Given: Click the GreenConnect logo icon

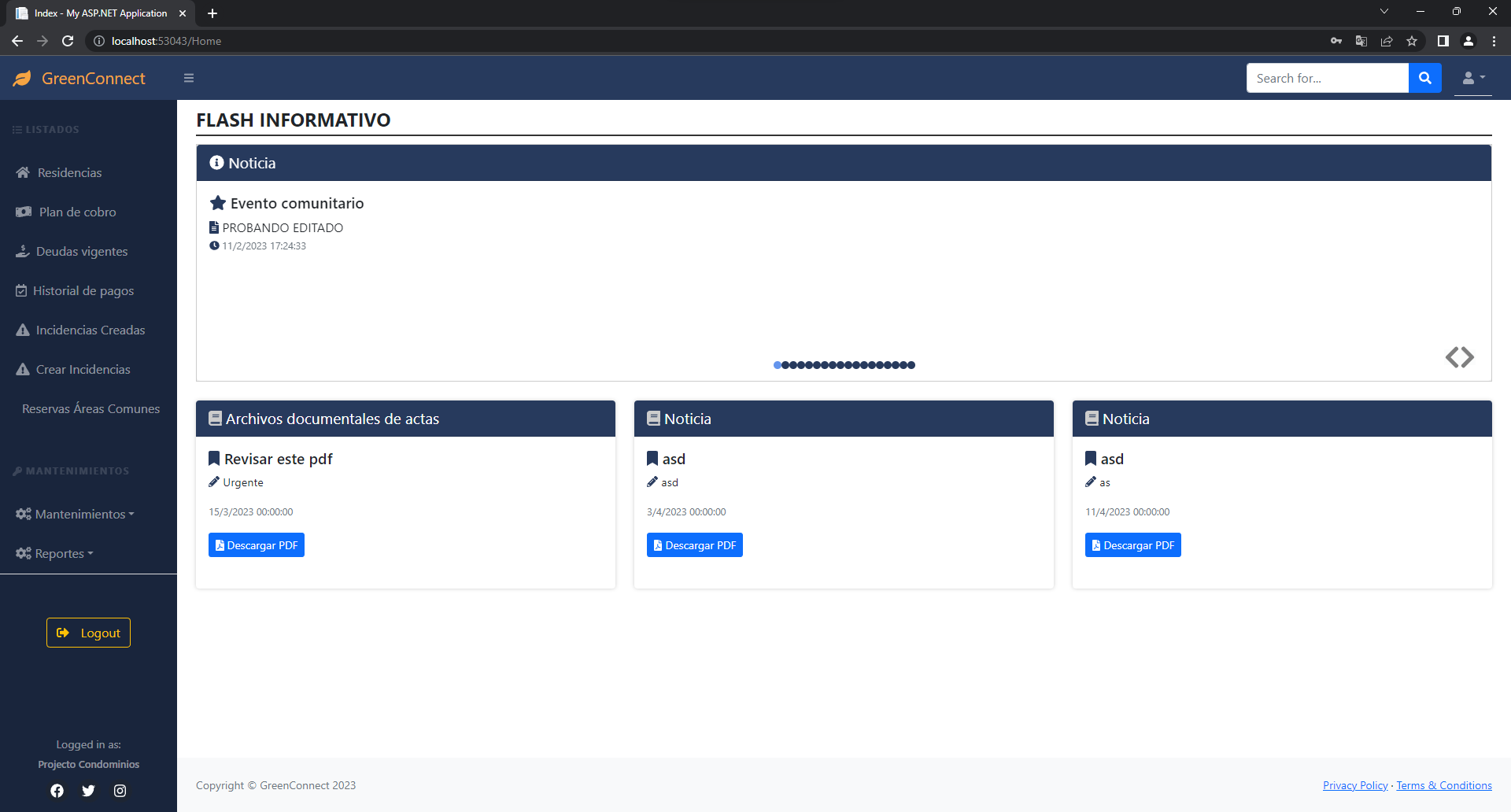Looking at the screenshot, I should click(22, 78).
